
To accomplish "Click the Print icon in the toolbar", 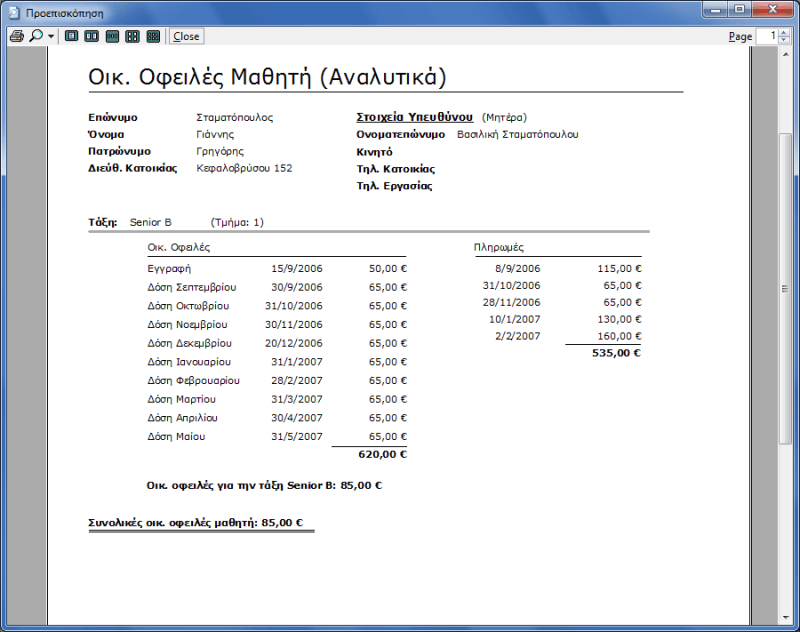I will click(15, 36).
